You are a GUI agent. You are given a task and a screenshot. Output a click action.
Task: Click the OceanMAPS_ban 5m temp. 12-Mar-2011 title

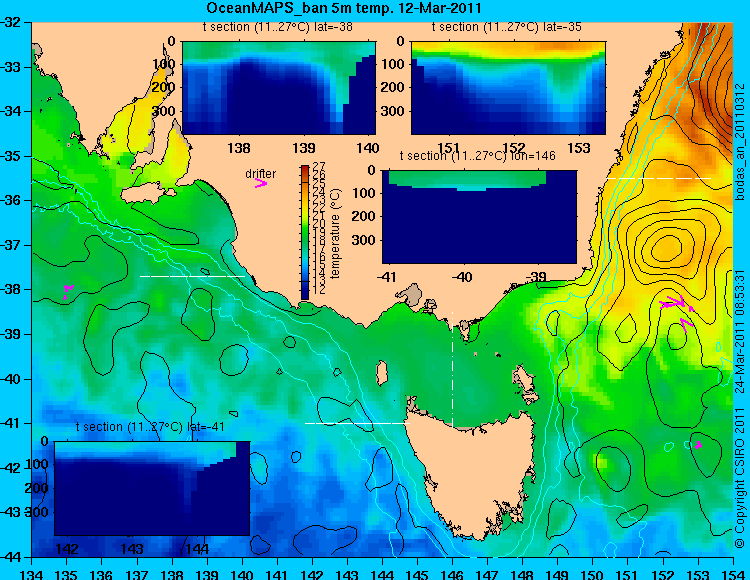(x=343, y=8)
